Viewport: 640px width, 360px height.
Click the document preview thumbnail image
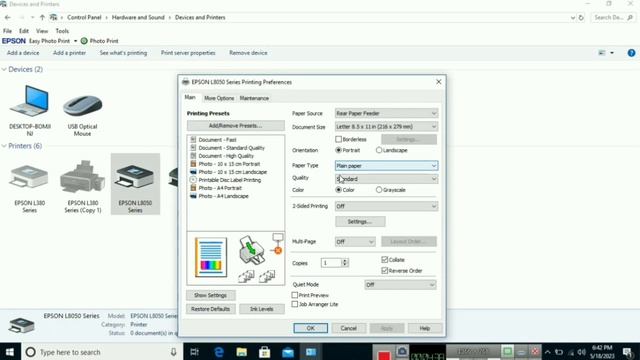(211, 258)
